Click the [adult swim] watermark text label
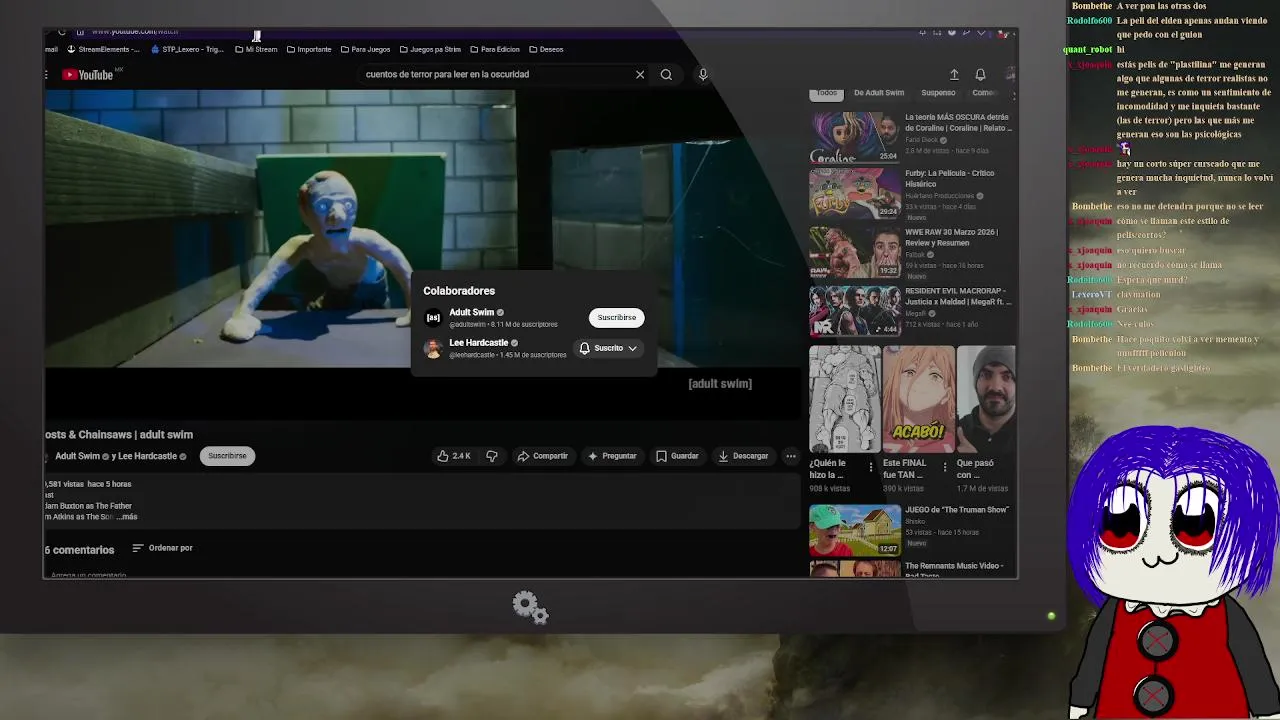This screenshot has height=720, width=1280. pyautogui.click(x=720, y=384)
